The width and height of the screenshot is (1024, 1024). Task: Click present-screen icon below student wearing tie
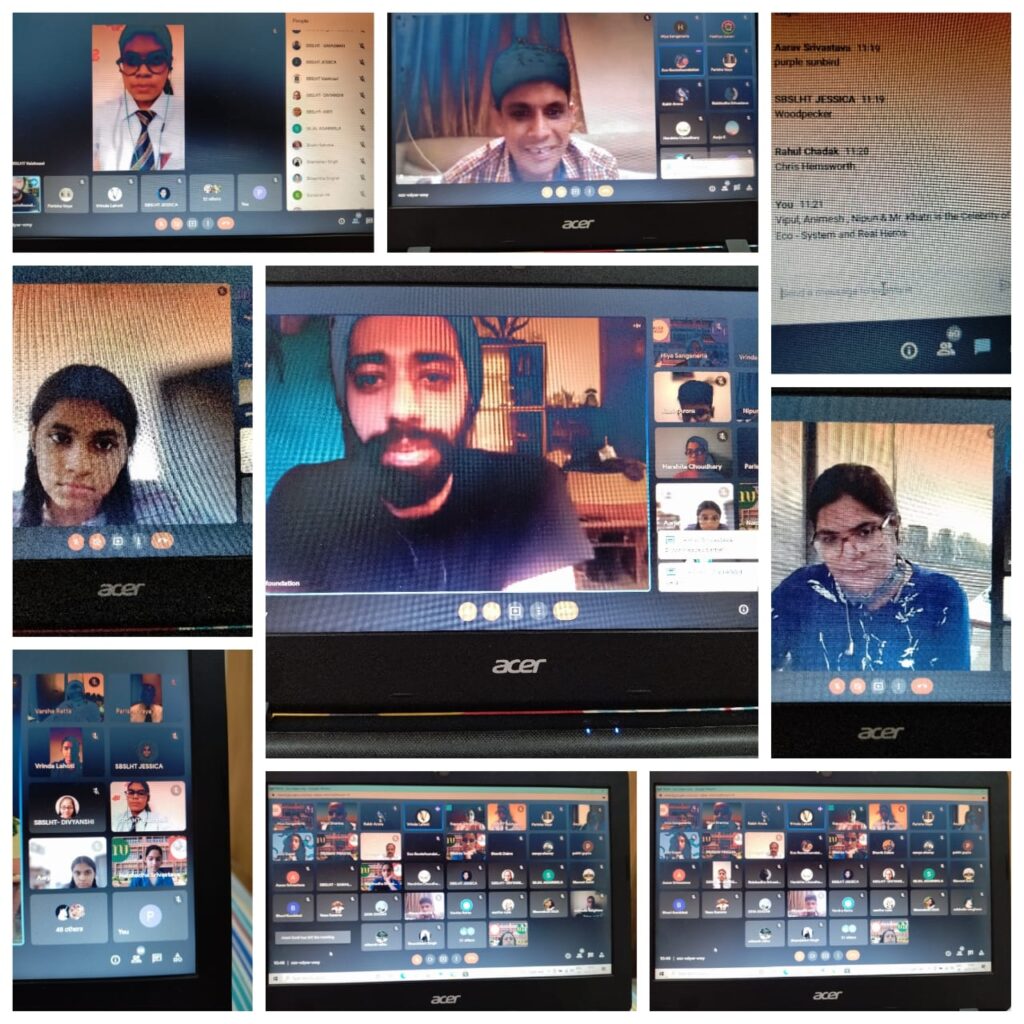[x=193, y=223]
